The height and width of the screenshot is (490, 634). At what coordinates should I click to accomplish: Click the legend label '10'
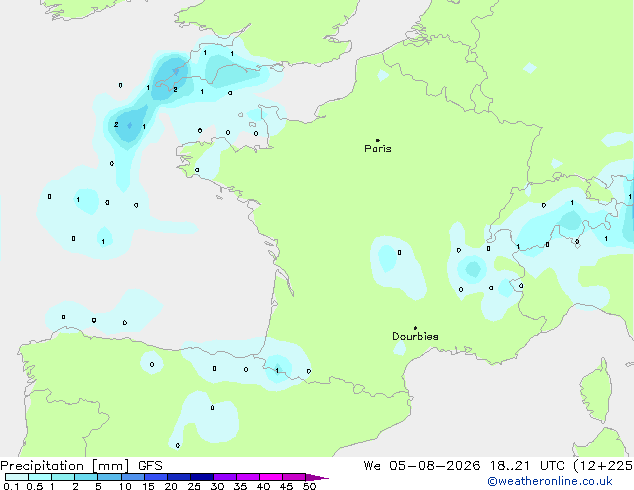(125, 486)
